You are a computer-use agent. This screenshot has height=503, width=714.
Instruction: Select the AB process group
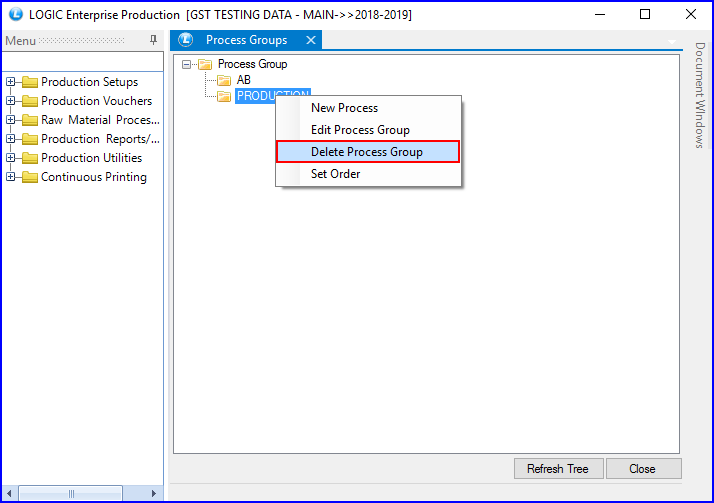click(x=244, y=80)
